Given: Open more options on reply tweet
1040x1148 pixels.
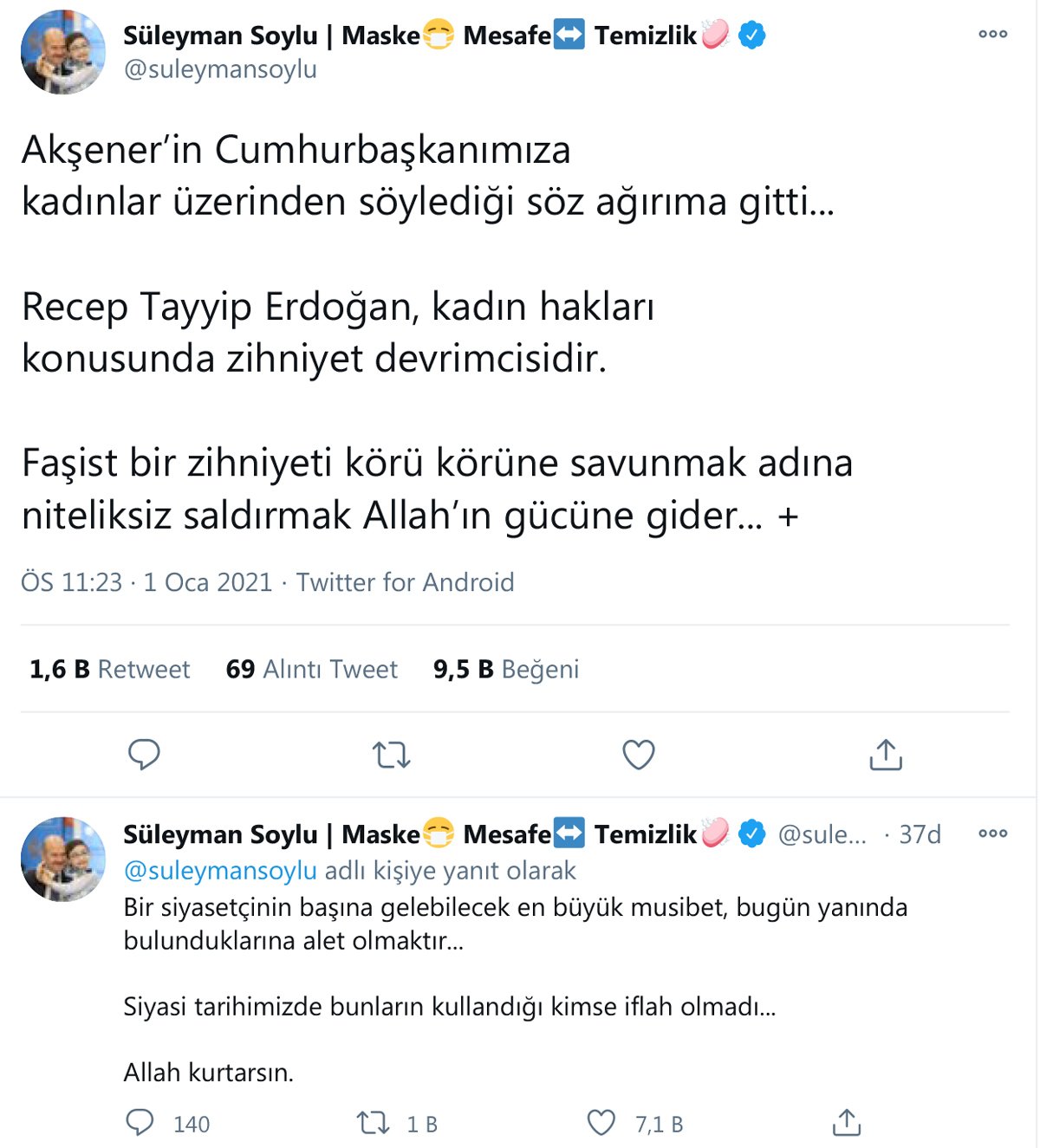Looking at the screenshot, I should point(992,833).
